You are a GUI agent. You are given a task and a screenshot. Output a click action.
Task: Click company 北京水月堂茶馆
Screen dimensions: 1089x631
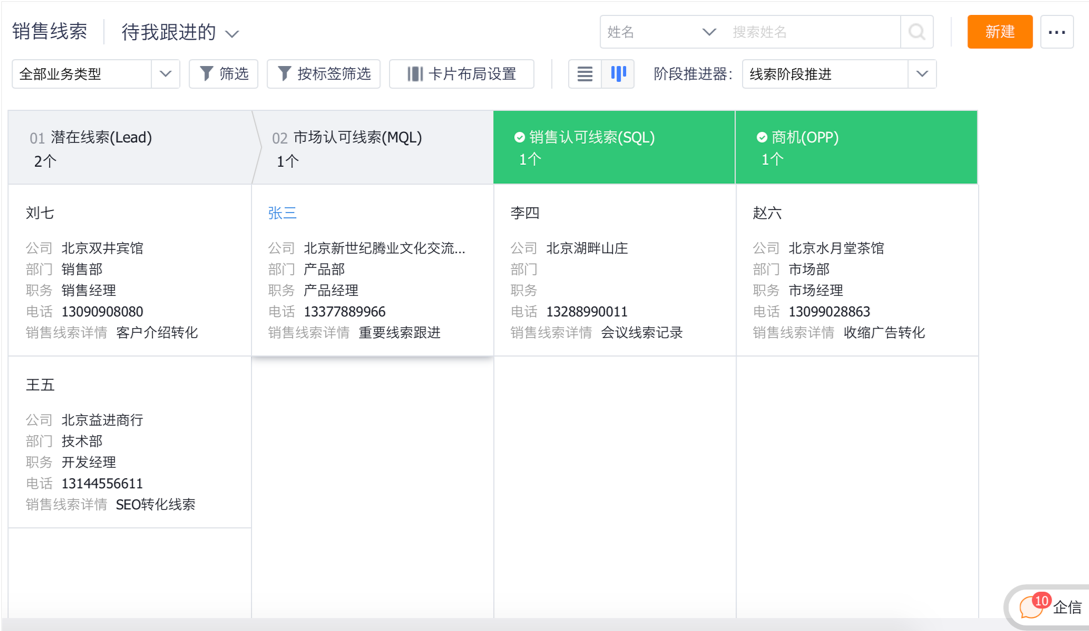[x=836, y=248]
